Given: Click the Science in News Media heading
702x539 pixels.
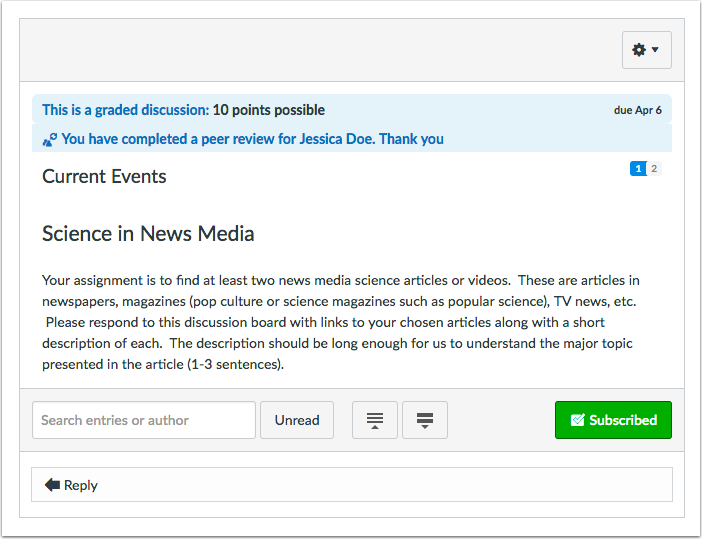Looking at the screenshot, I should click(x=148, y=234).
